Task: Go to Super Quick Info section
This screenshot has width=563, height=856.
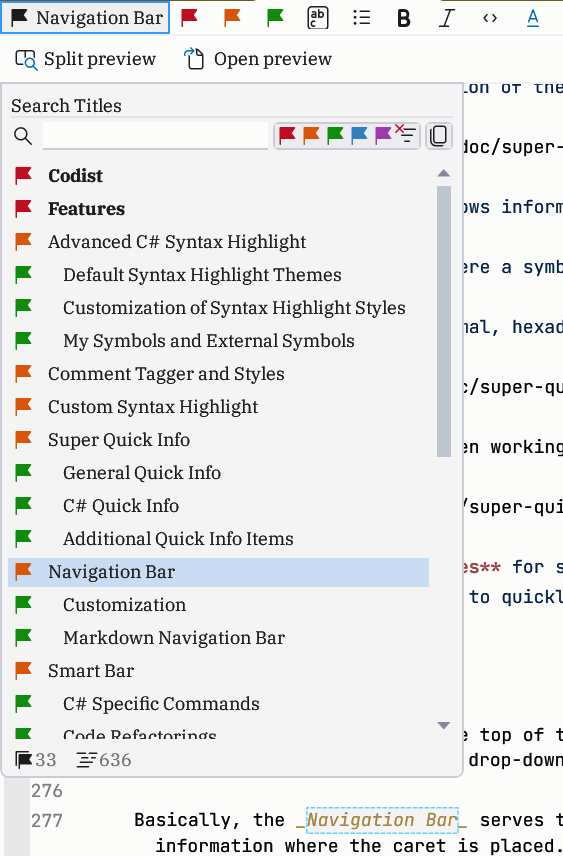Action: click(x=218, y=440)
